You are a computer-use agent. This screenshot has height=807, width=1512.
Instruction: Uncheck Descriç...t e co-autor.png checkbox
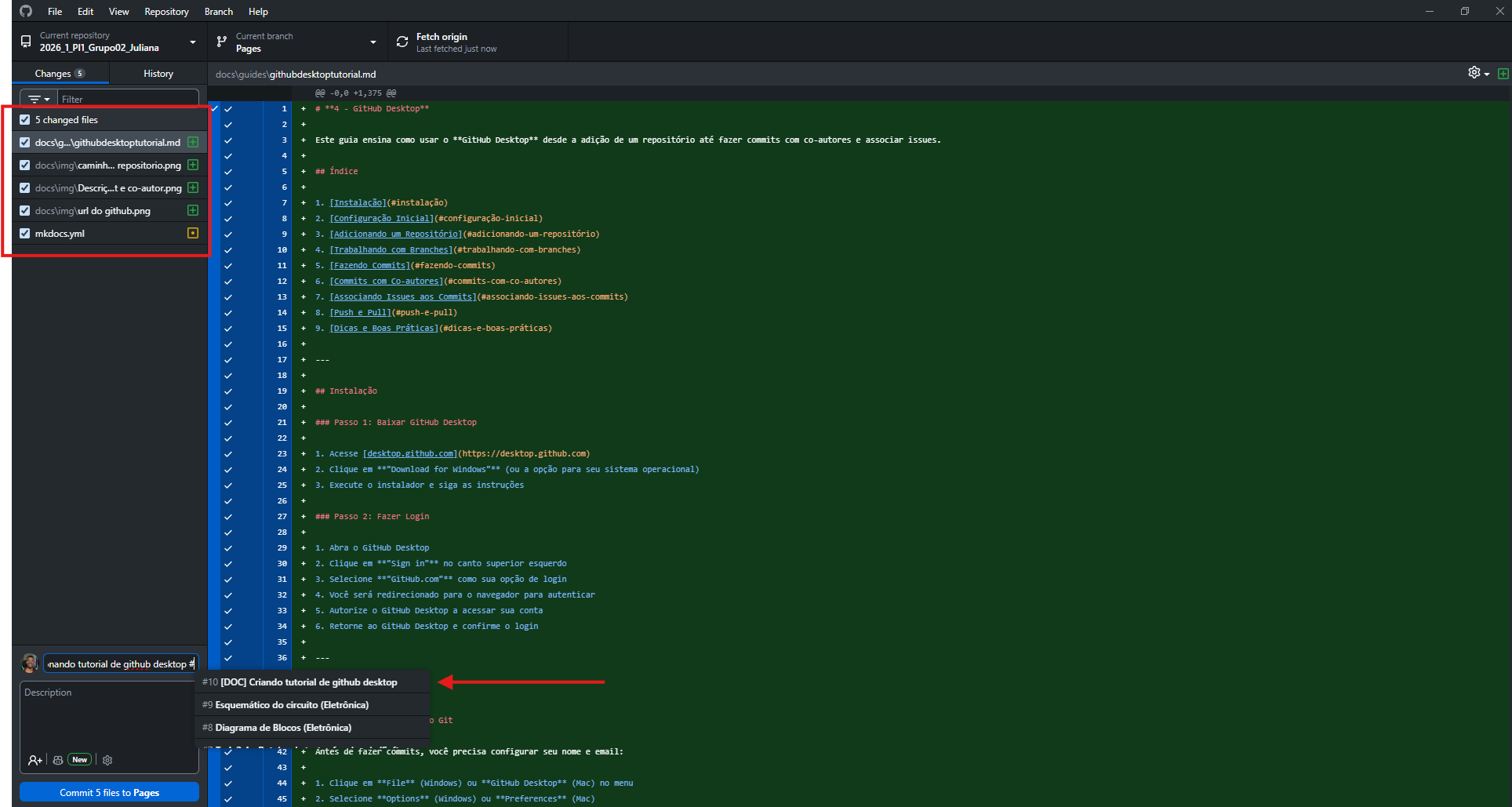coord(25,188)
